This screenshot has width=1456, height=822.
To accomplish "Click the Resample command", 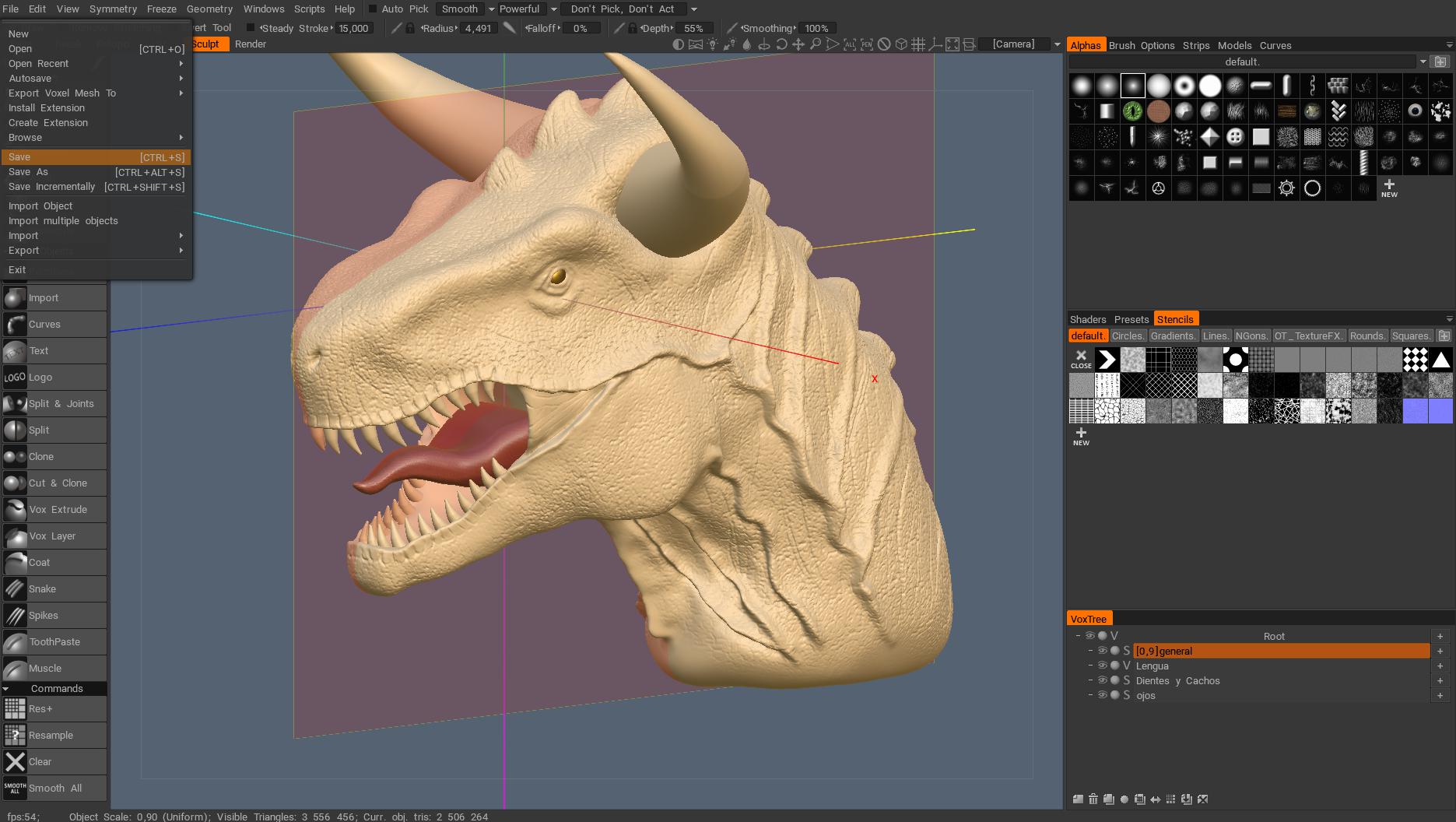I will click(x=54, y=736).
